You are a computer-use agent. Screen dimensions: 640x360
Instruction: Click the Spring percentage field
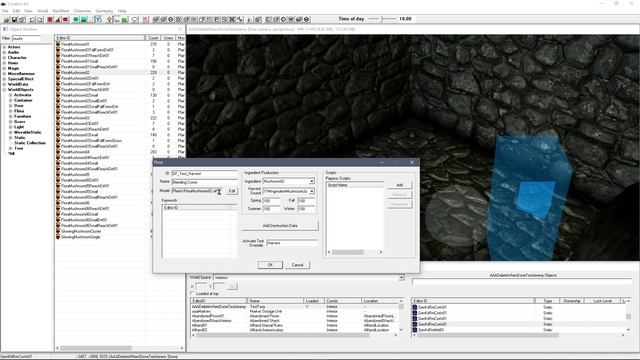pos(271,201)
